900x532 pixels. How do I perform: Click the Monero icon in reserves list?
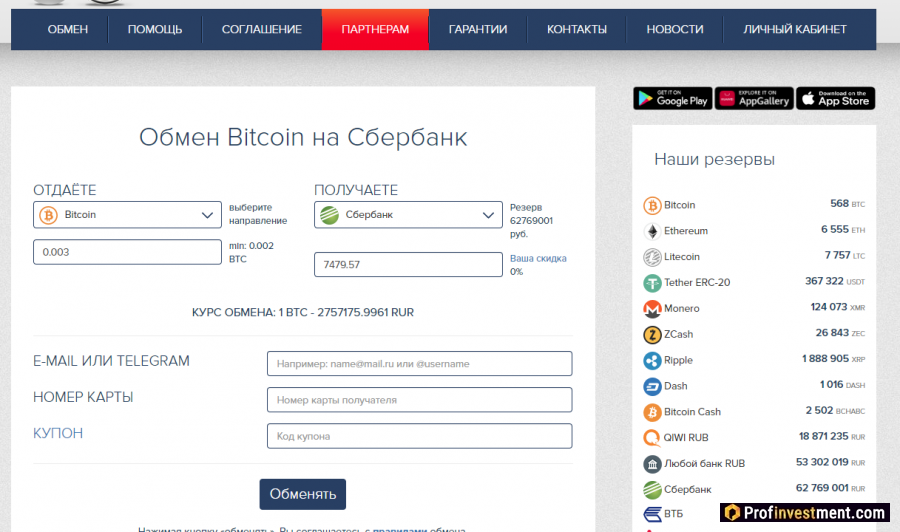click(x=652, y=309)
